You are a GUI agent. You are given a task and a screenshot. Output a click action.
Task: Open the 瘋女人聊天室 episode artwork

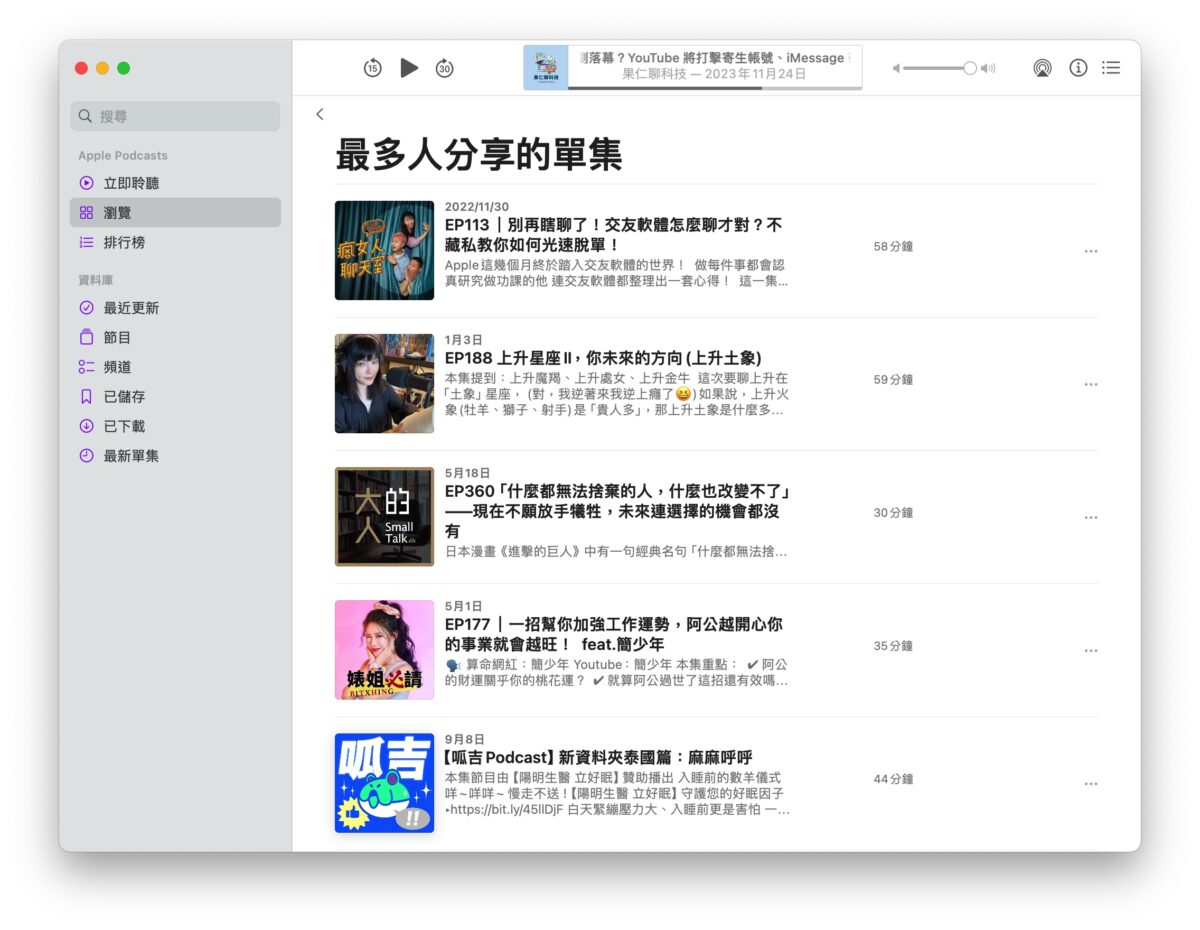point(384,250)
